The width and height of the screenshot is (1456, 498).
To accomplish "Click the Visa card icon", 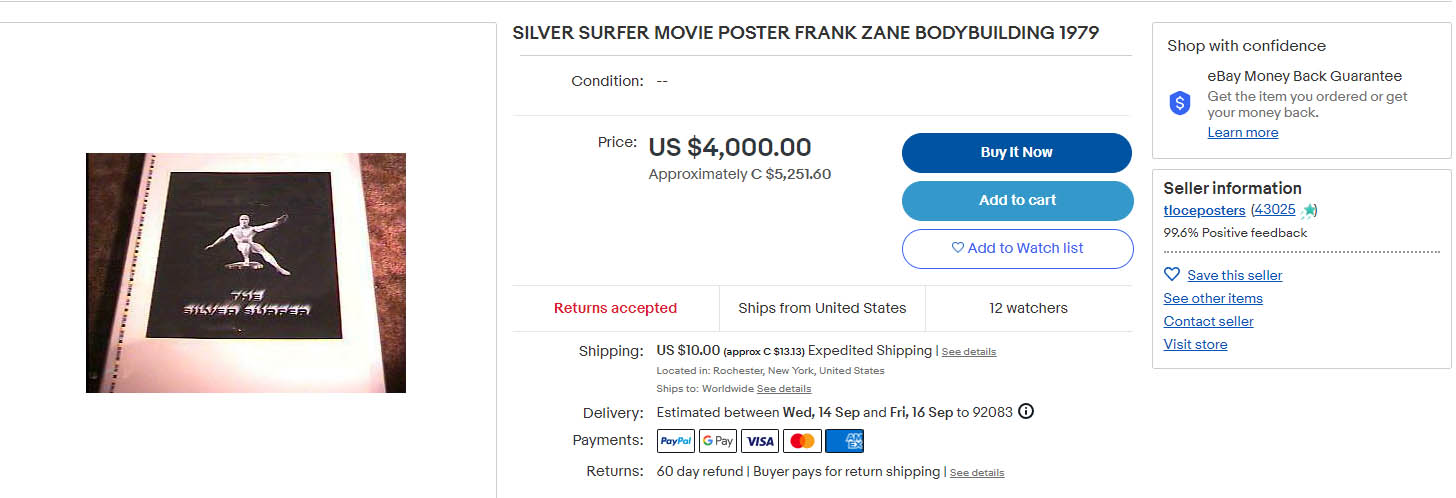I will 760,441.
